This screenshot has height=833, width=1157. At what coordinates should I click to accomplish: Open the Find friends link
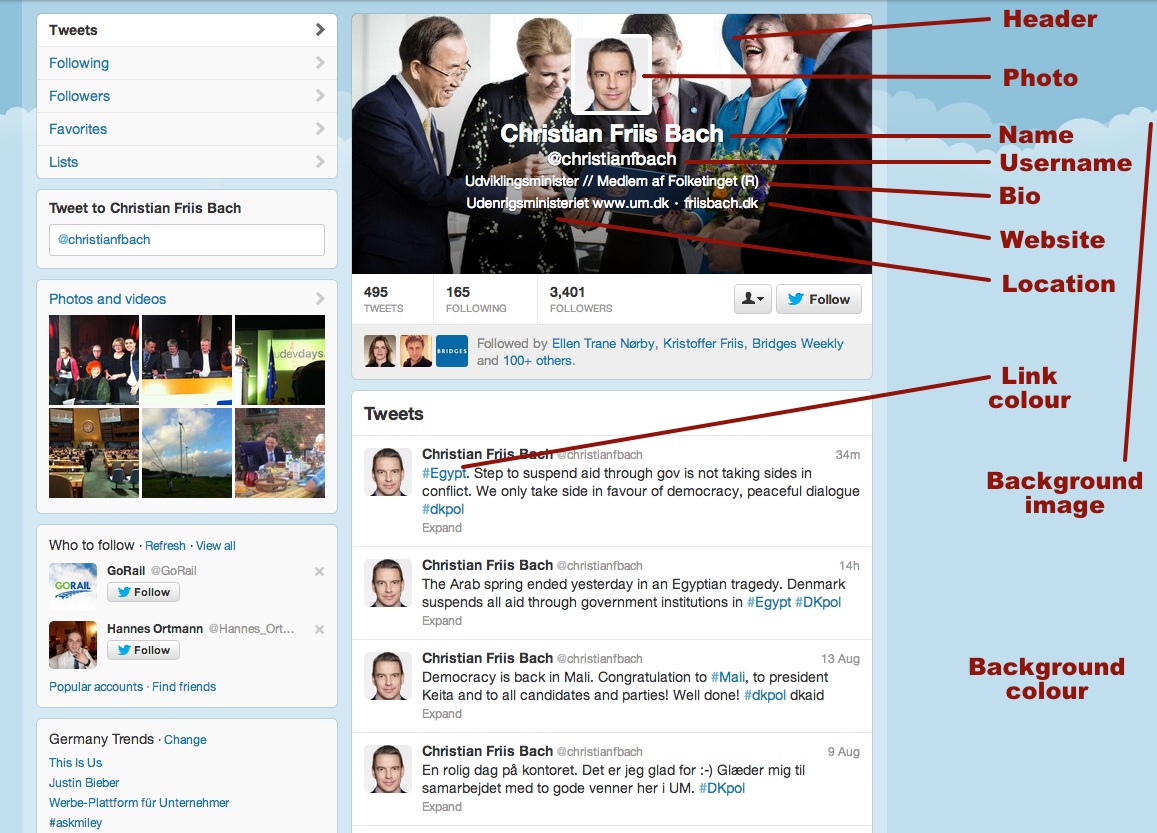pyautogui.click(x=184, y=687)
